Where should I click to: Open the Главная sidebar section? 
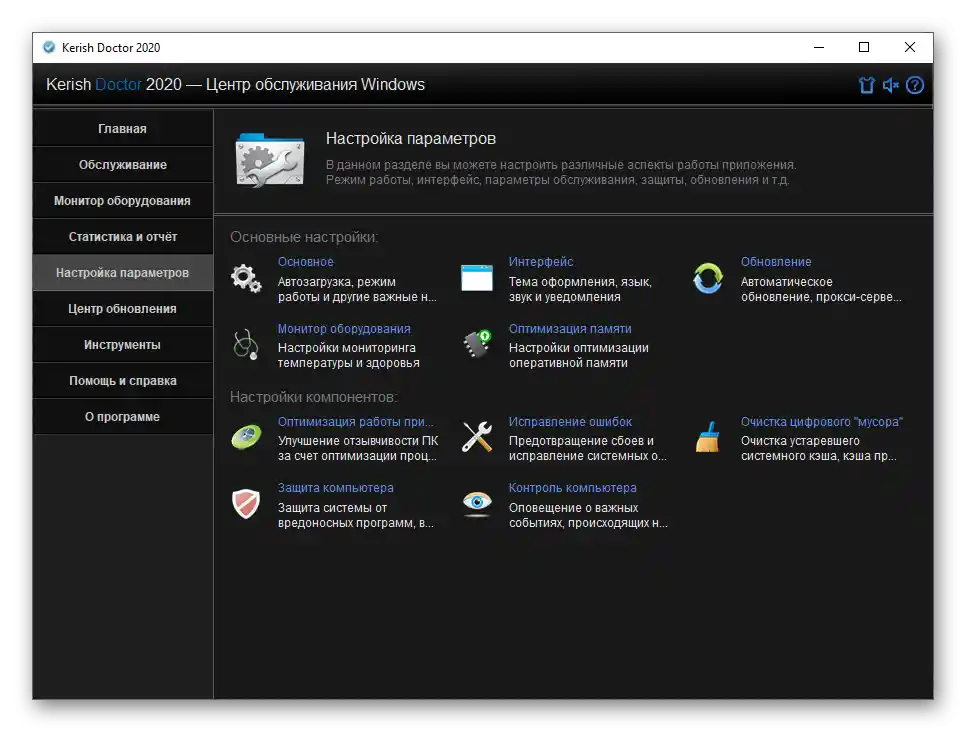pos(123,128)
